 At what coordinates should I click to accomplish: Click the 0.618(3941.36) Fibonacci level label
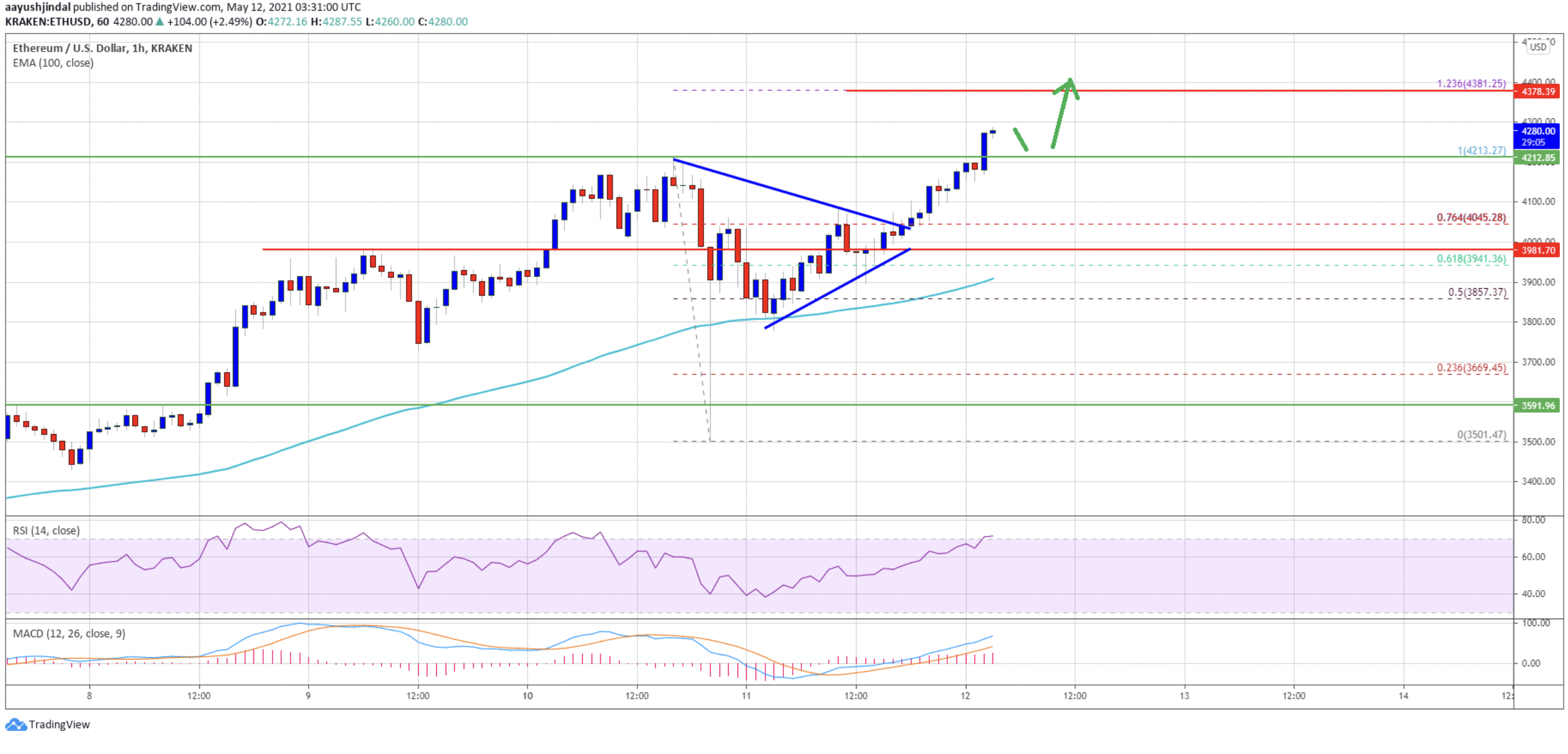pyautogui.click(x=1471, y=259)
